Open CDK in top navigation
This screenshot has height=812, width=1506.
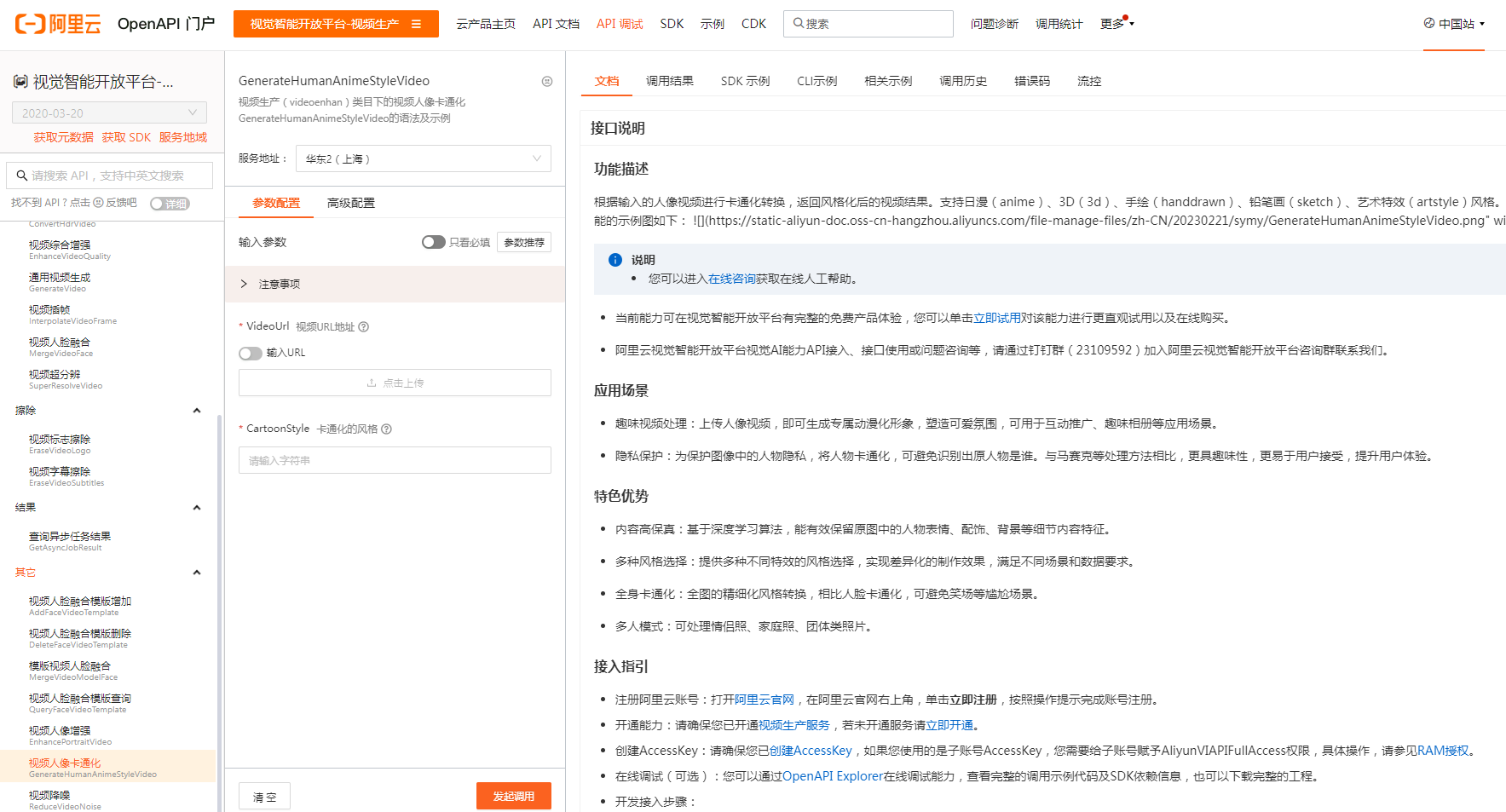tap(753, 24)
